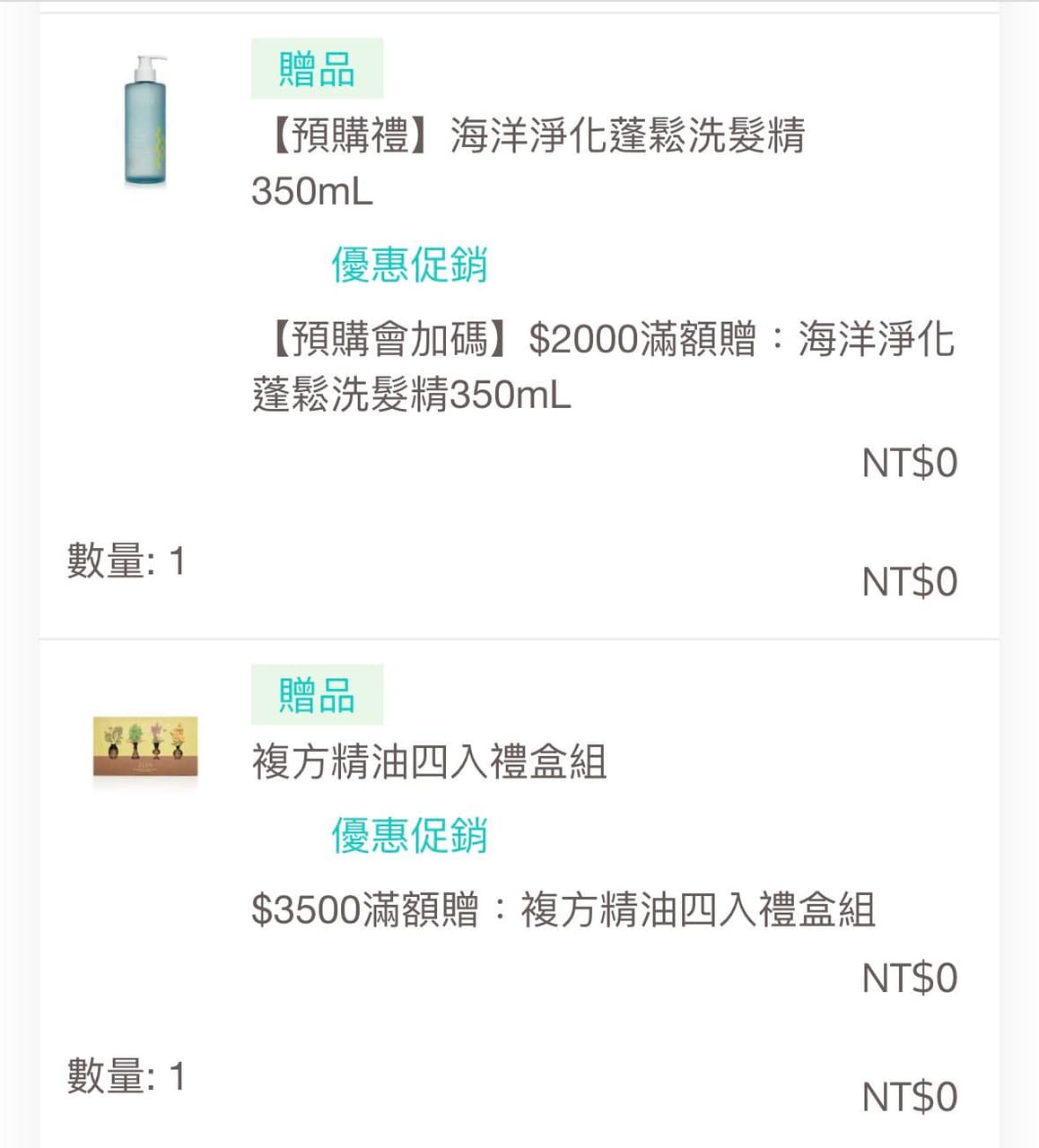Open 【預購禮】海洋淨化蓬鬆洗髮精 350mL product title
Image resolution: width=1039 pixels, height=1148 pixels.
[528, 163]
